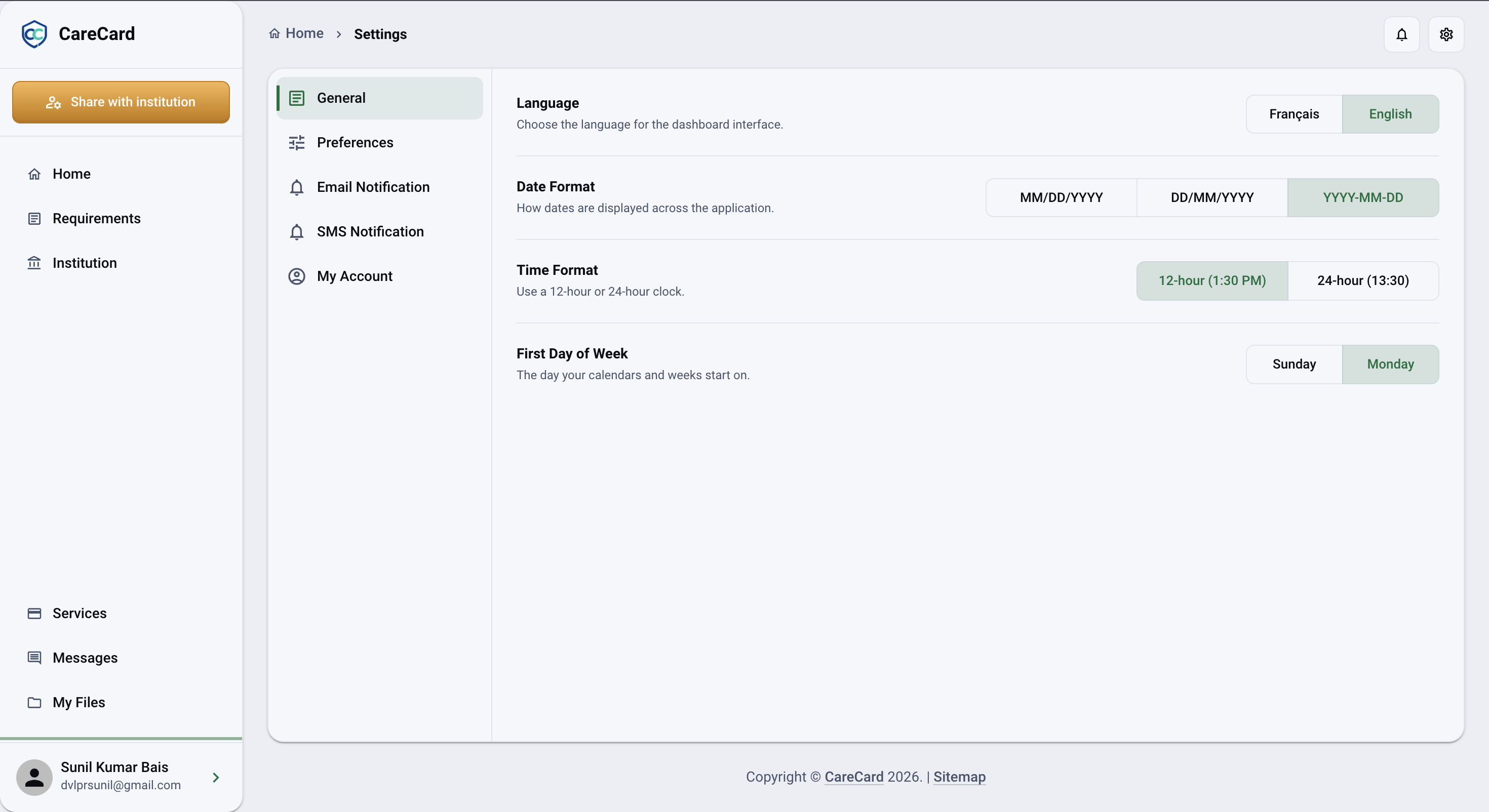This screenshot has height=812, width=1489.
Task: Click the Preferences sliders icon
Action: tap(296, 143)
